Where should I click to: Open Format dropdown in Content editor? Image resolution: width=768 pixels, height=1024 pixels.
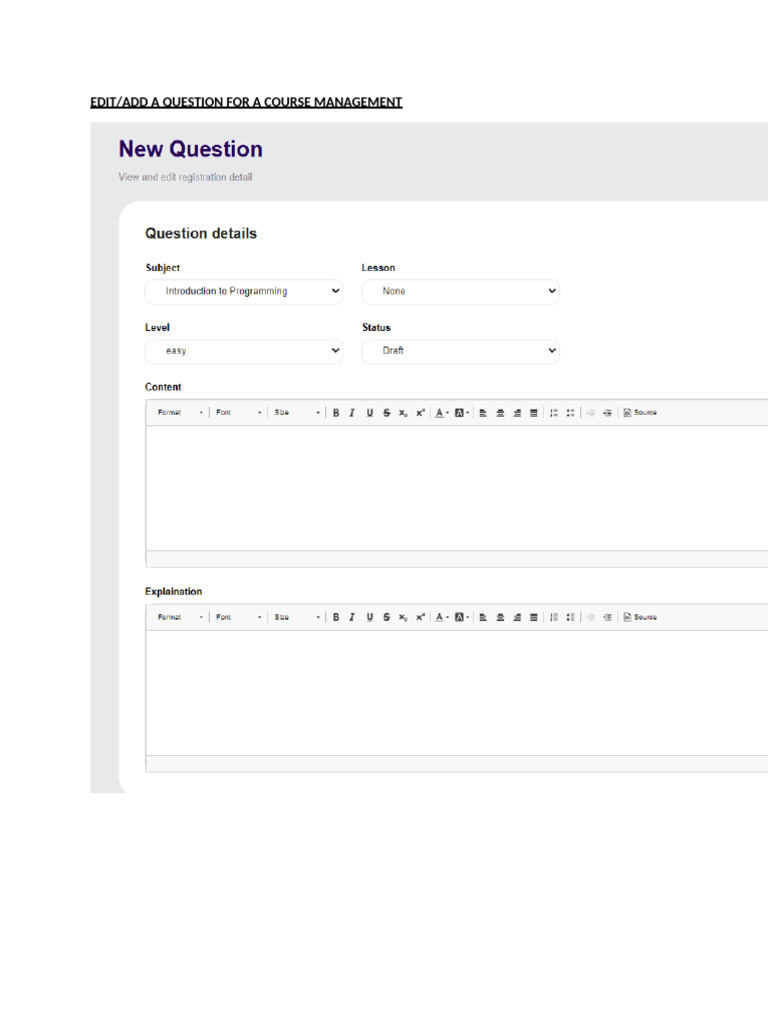point(180,413)
